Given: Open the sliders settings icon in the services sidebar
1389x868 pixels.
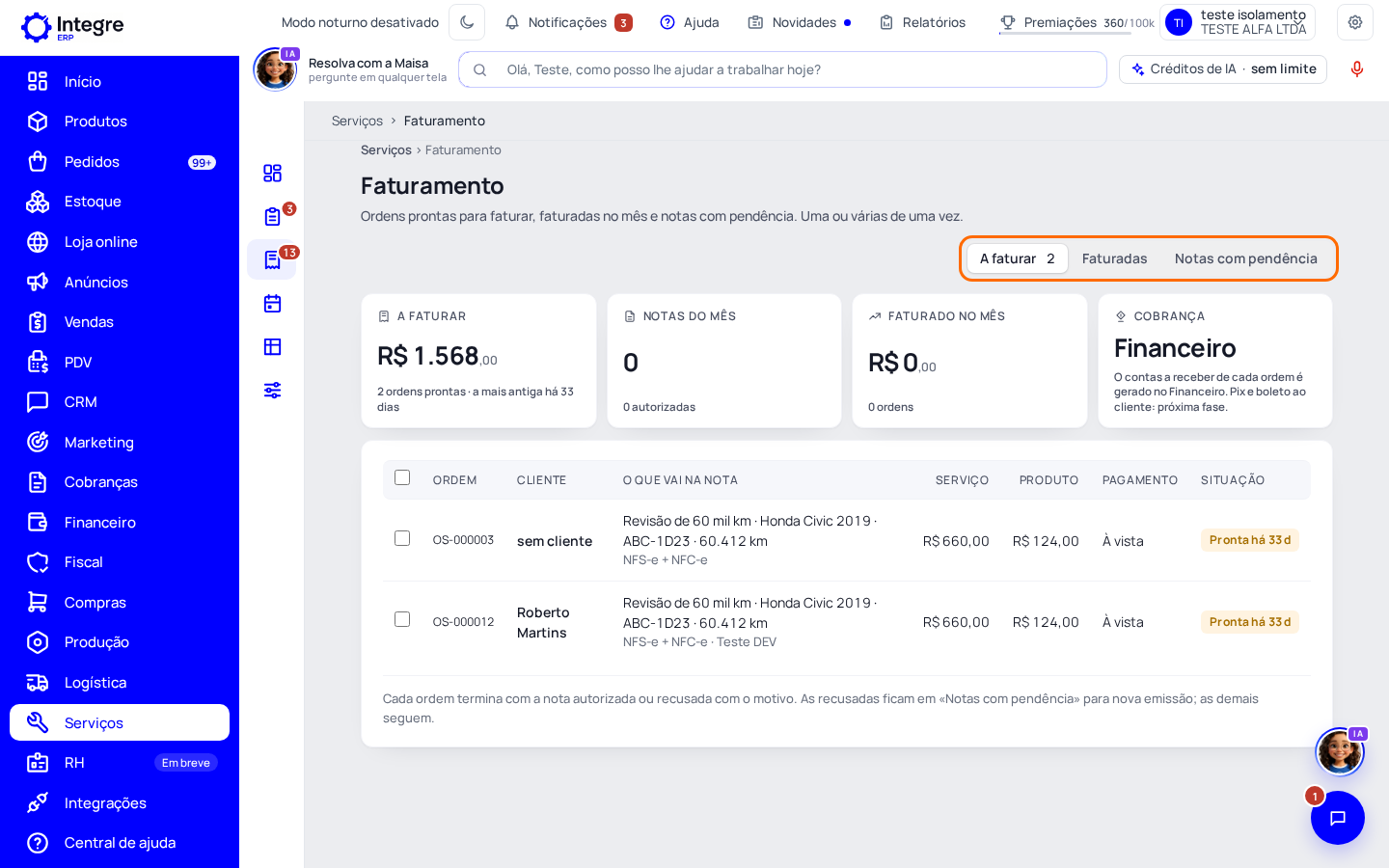Looking at the screenshot, I should coord(272,390).
